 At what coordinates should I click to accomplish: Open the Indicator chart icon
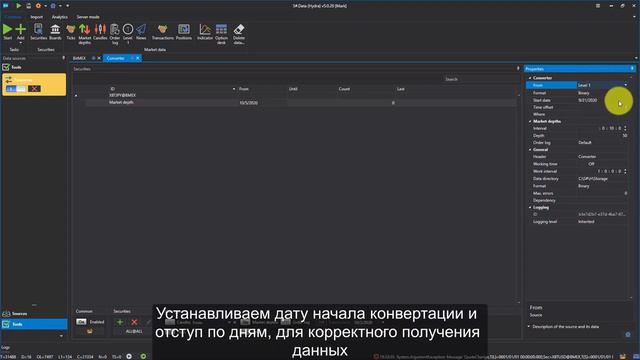[x=205, y=29]
